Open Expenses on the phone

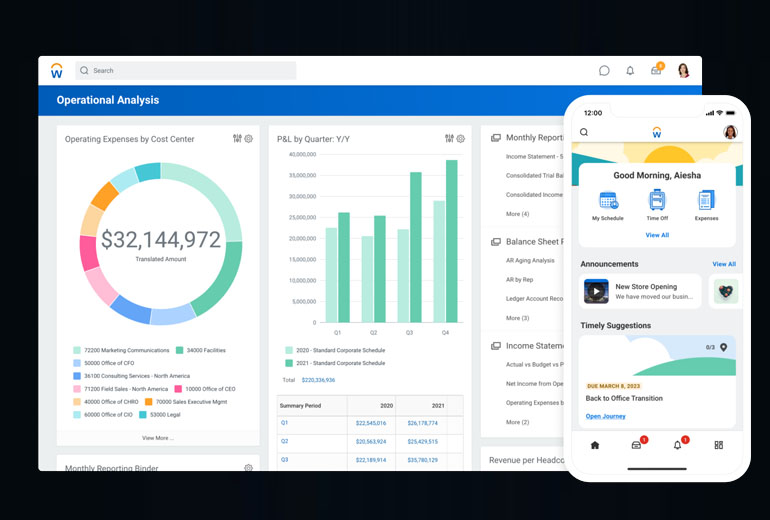click(706, 206)
